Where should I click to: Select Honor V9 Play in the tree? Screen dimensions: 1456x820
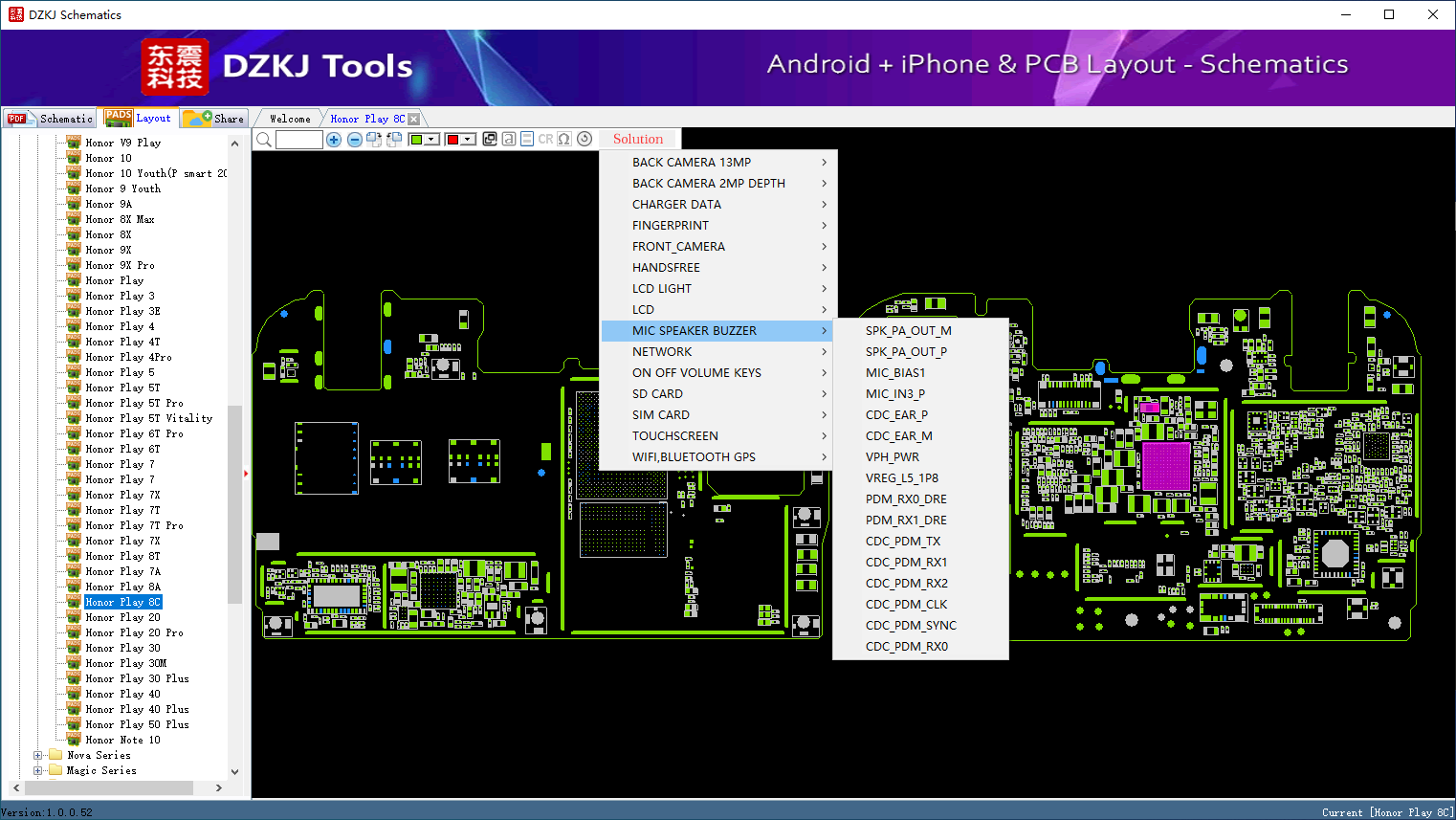[x=123, y=143]
